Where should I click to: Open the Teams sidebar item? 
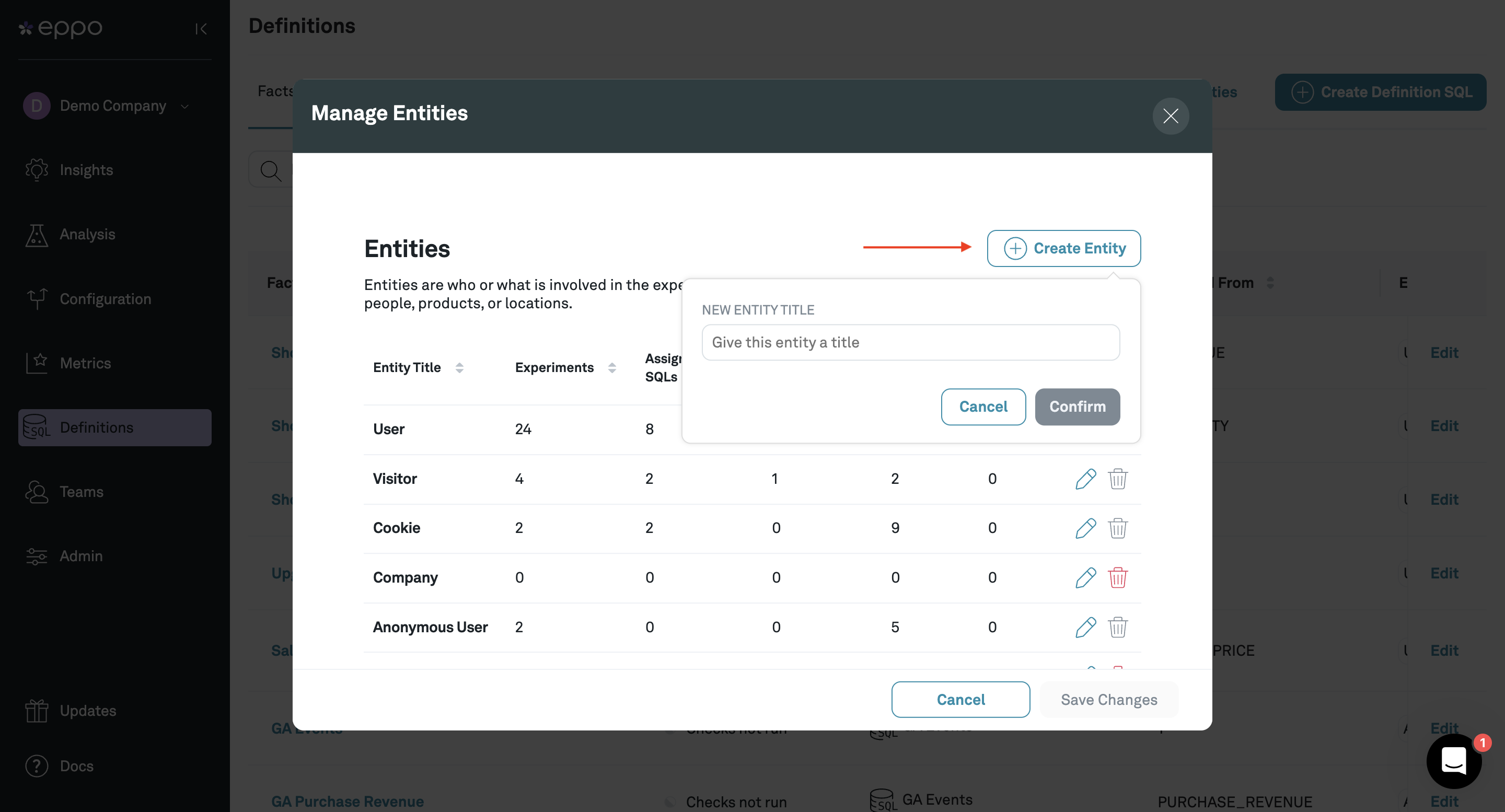[81, 492]
